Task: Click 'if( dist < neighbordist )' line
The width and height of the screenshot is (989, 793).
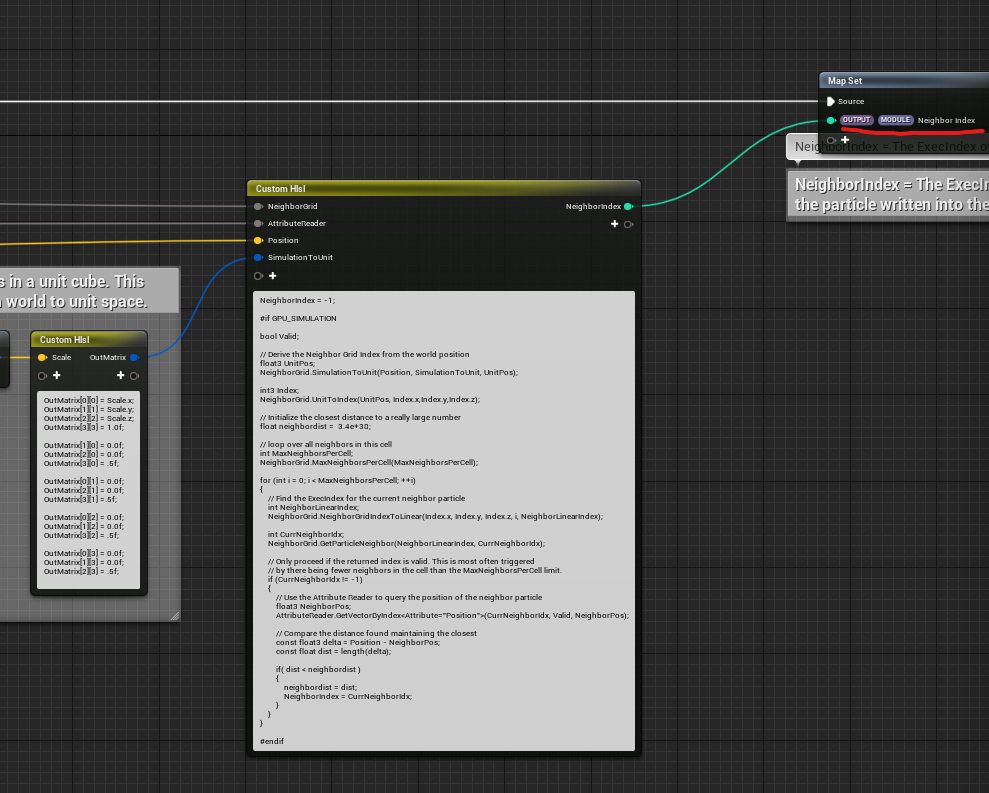Action: 318,669
